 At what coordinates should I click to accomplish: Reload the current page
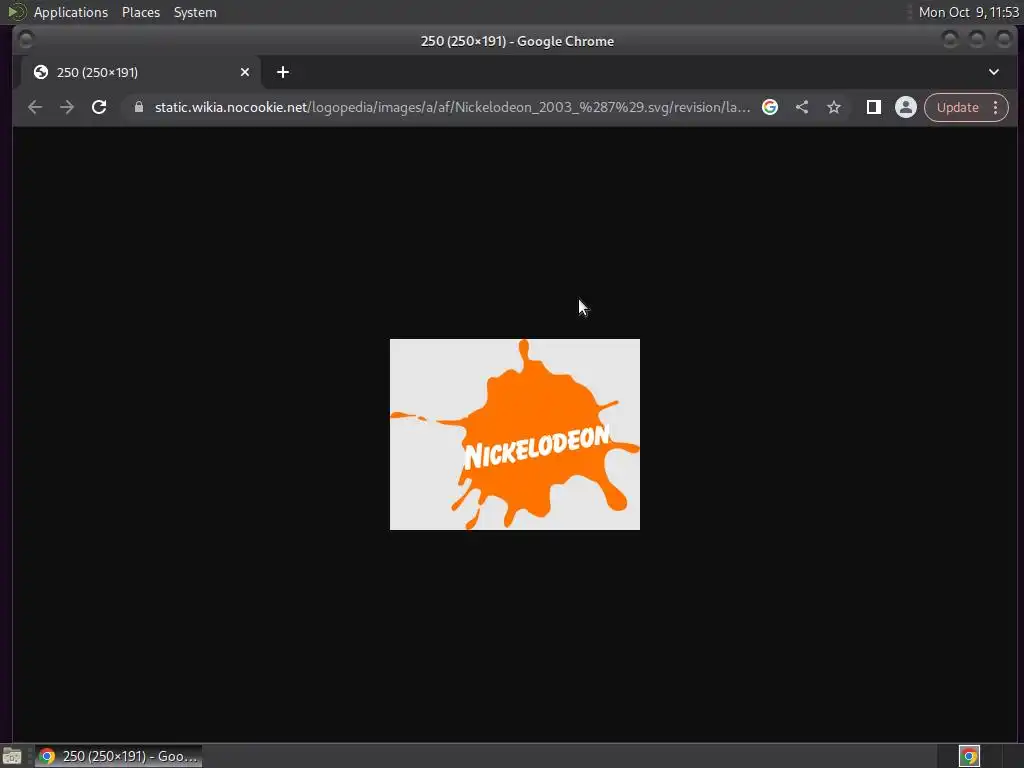pos(99,107)
